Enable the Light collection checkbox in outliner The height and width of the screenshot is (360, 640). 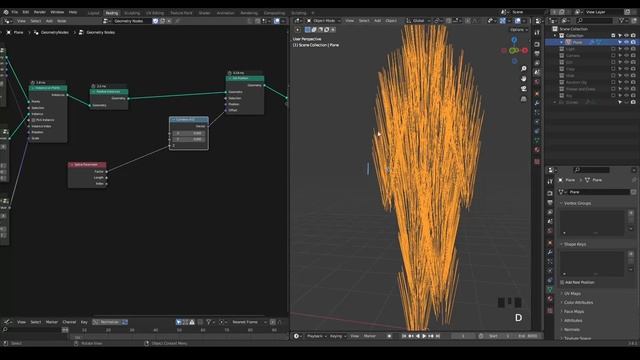613,49
